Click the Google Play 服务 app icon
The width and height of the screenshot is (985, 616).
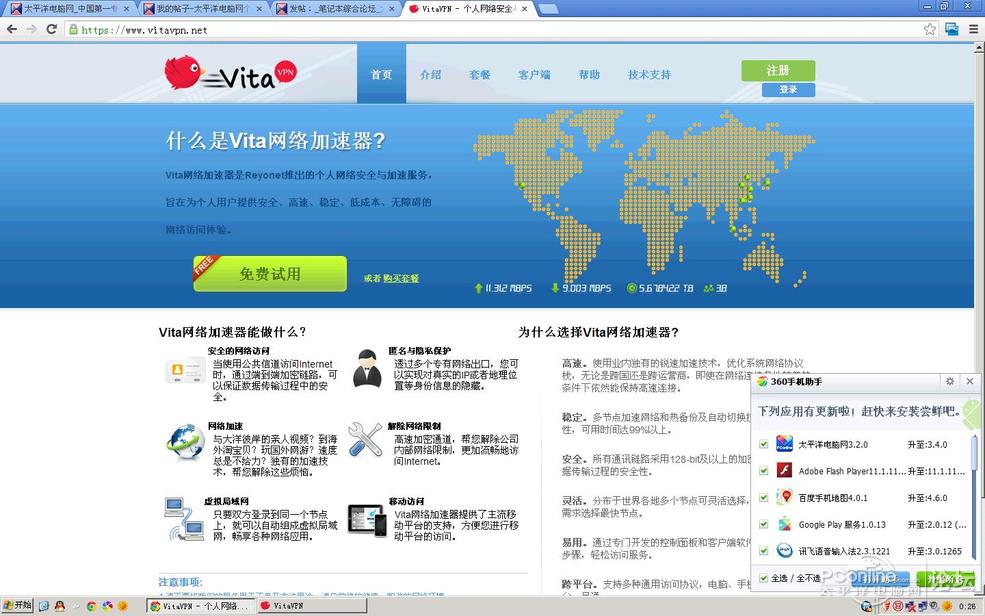(784, 524)
